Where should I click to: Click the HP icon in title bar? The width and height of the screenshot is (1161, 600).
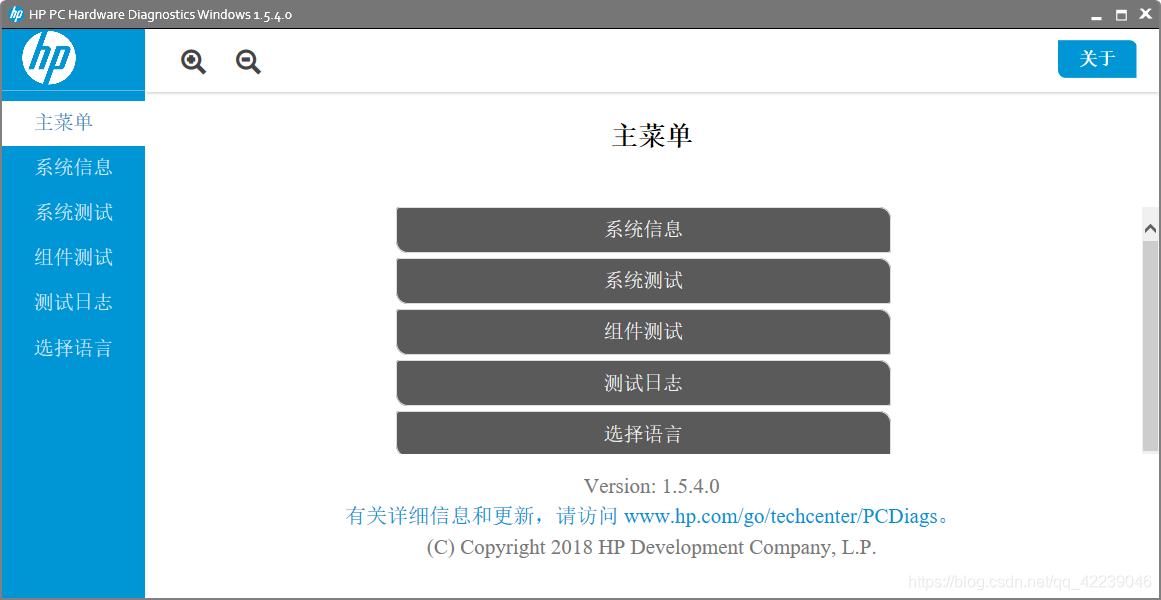16,14
